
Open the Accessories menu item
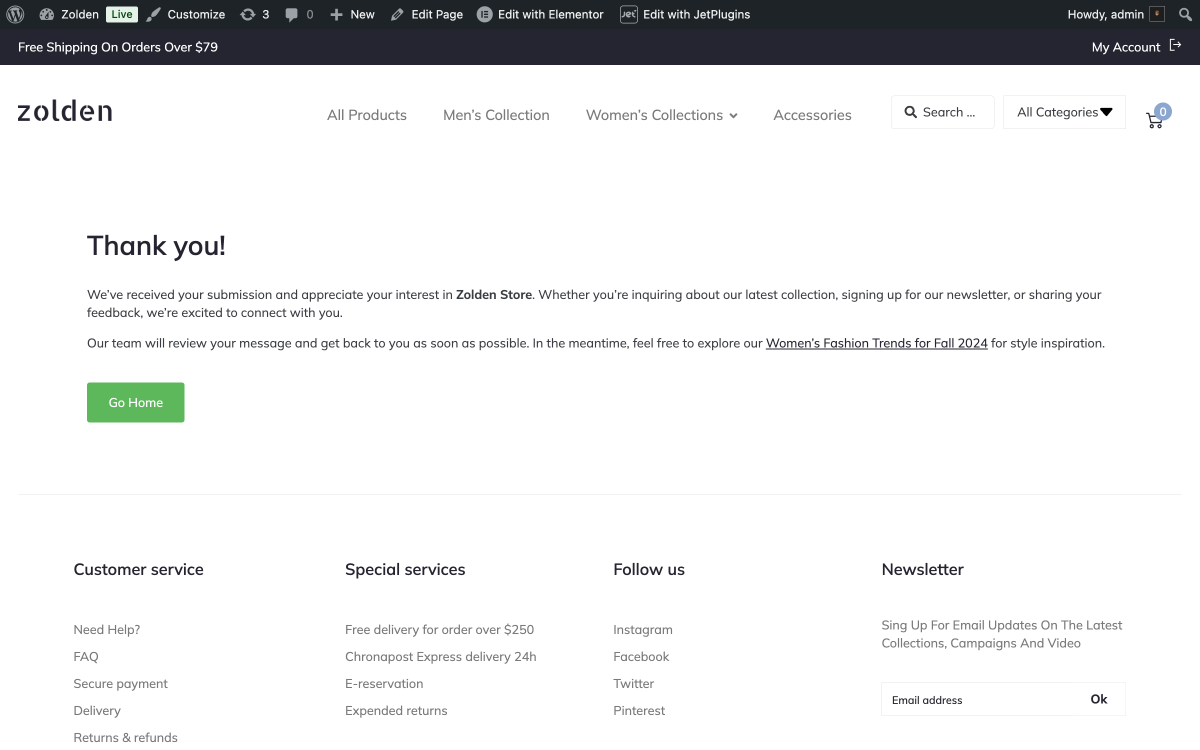point(812,115)
